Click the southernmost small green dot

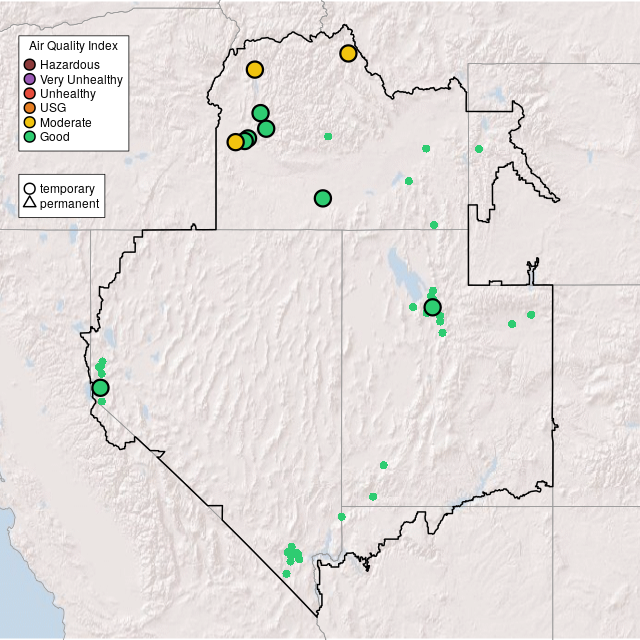coord(286,574)
